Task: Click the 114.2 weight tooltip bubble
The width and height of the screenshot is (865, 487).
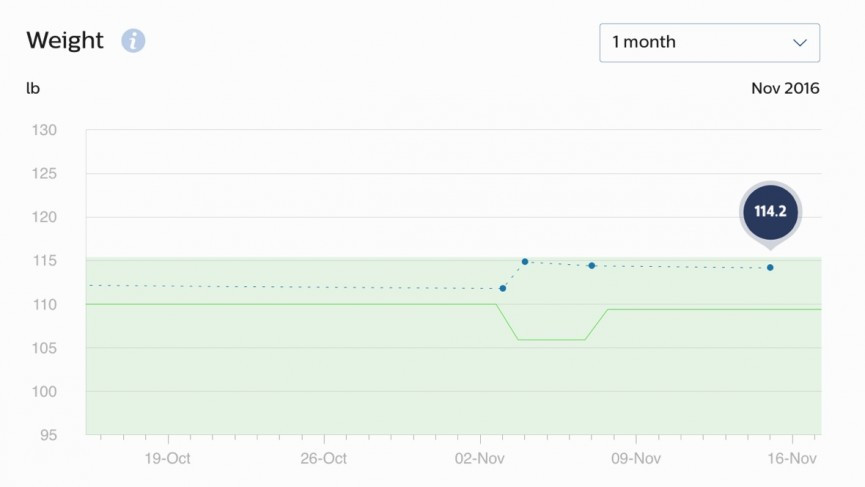Action: tap(770, 212)
